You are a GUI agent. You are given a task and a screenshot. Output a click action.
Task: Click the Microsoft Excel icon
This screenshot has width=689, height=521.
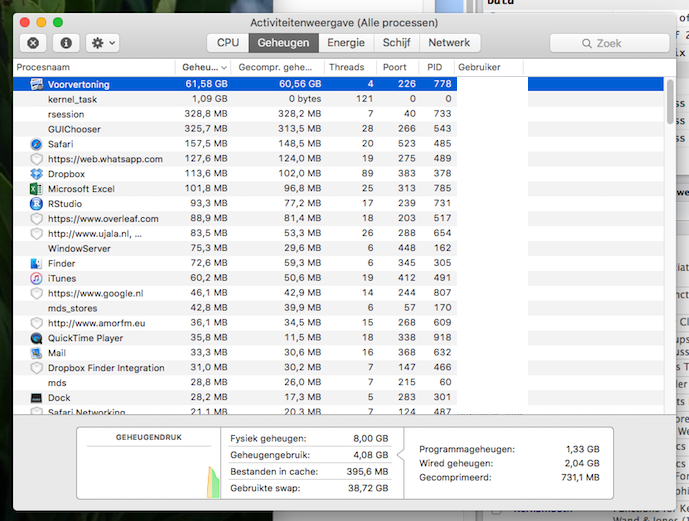tap(36, 189)
